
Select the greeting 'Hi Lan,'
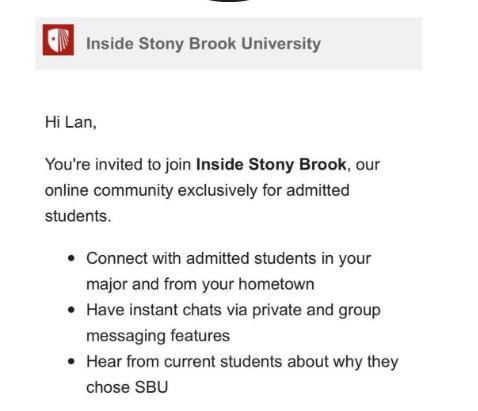pyautogui.click(x=71, y=122)
